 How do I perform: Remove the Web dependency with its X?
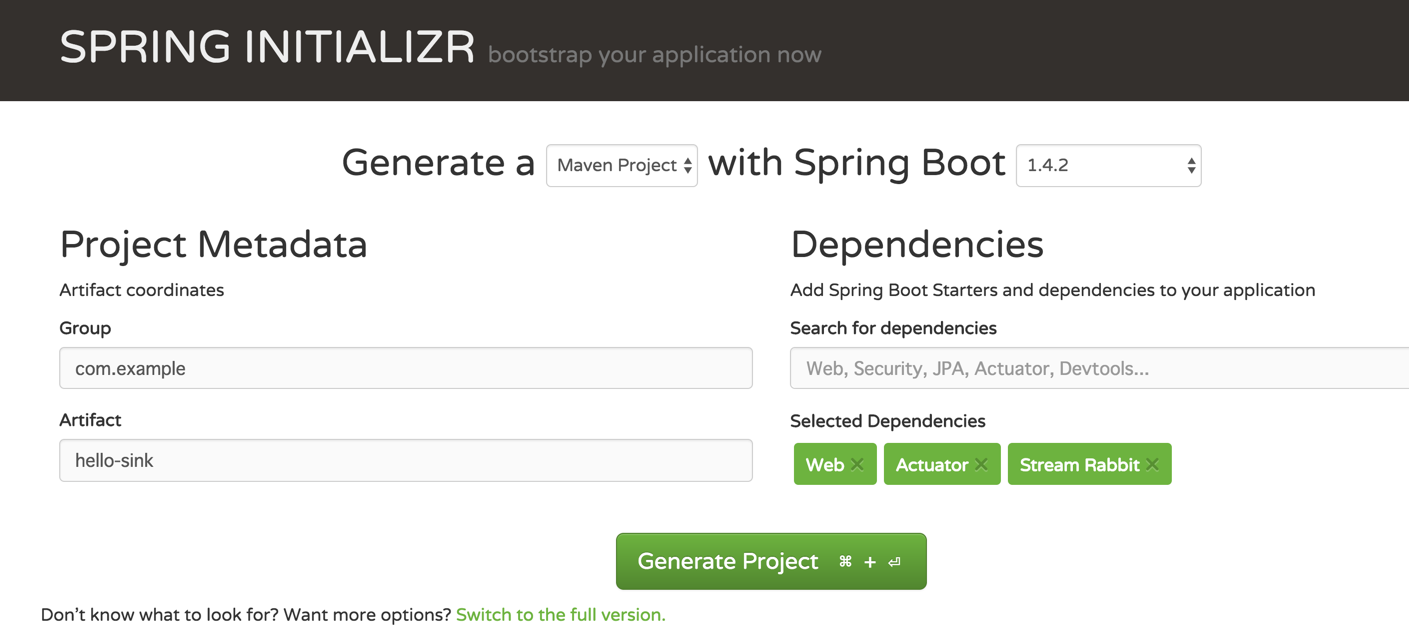click(x=857, y=465)
